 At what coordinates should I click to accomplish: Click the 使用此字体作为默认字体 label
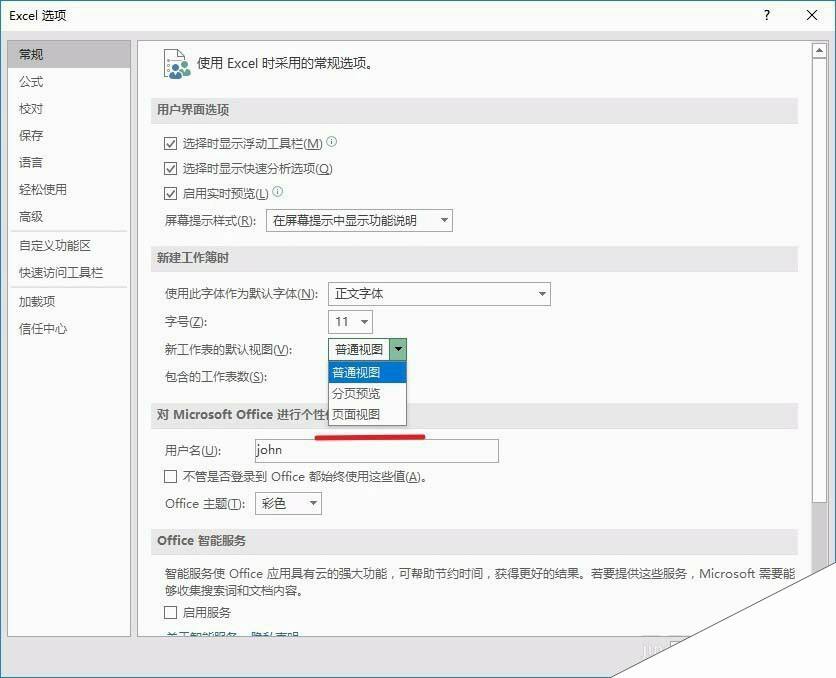pos(241,294)
